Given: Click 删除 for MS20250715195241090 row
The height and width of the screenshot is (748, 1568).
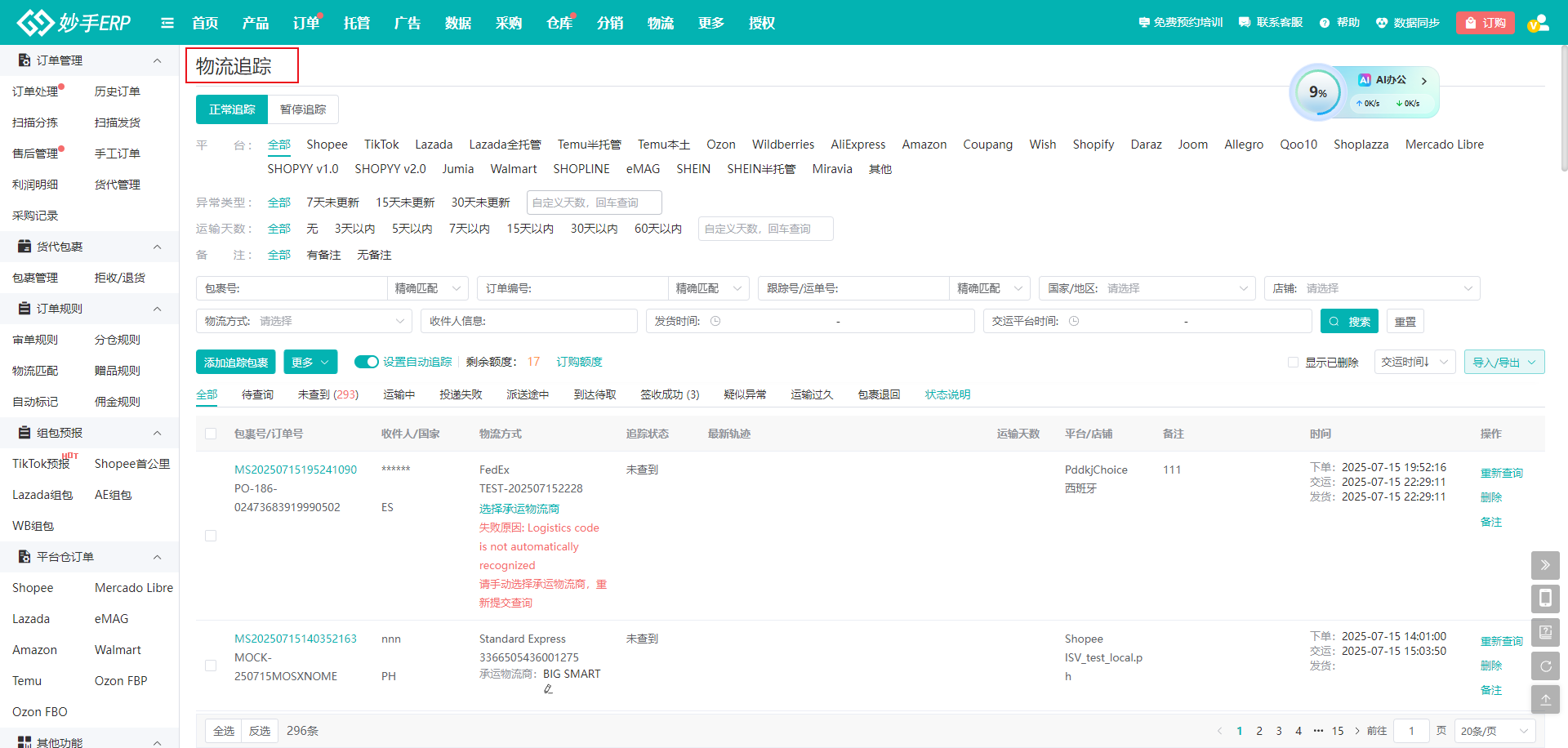Looking at the screenshot, I should tap(1491, 497).
